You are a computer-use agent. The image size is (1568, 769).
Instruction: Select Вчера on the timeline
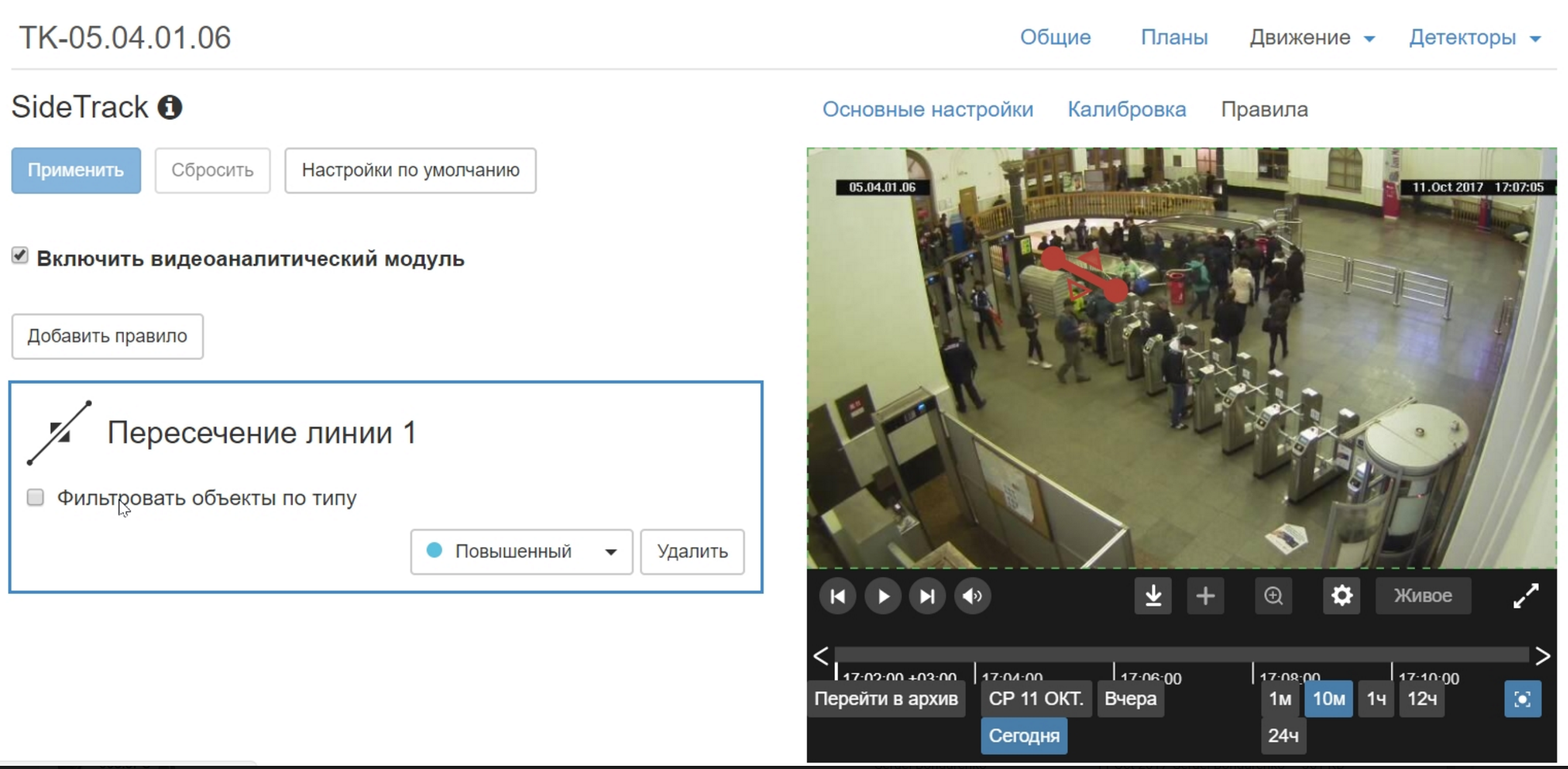(x=1130, y=699)
